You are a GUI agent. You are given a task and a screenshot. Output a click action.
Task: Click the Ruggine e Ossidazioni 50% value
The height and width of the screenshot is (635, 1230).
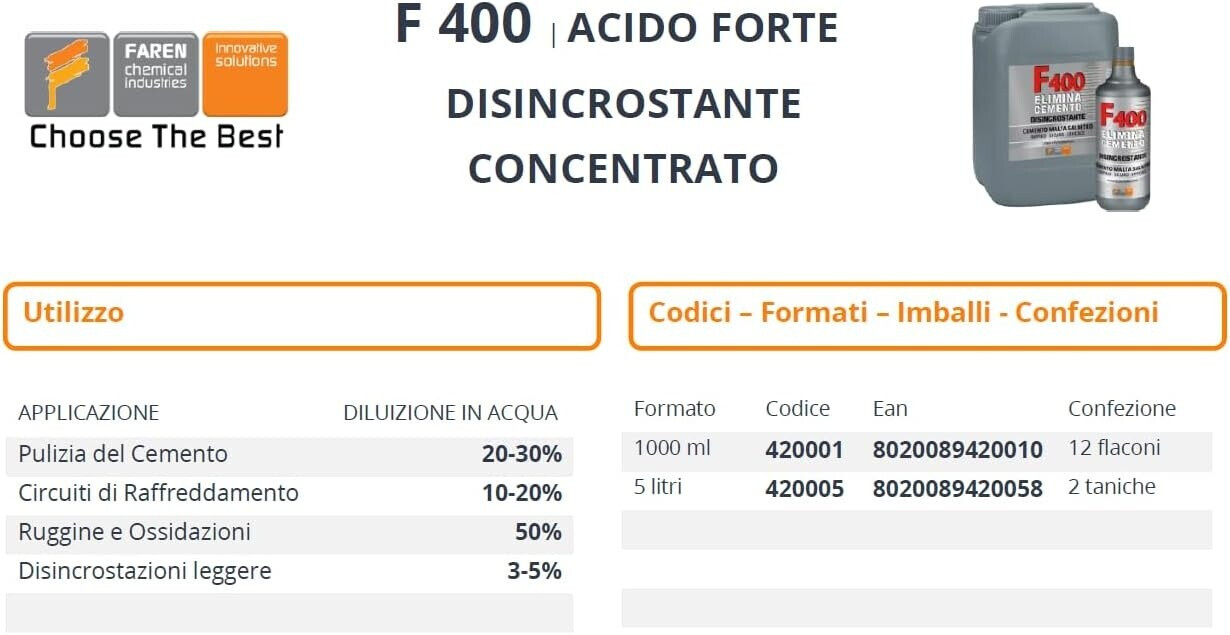click(x=538, y=532)
